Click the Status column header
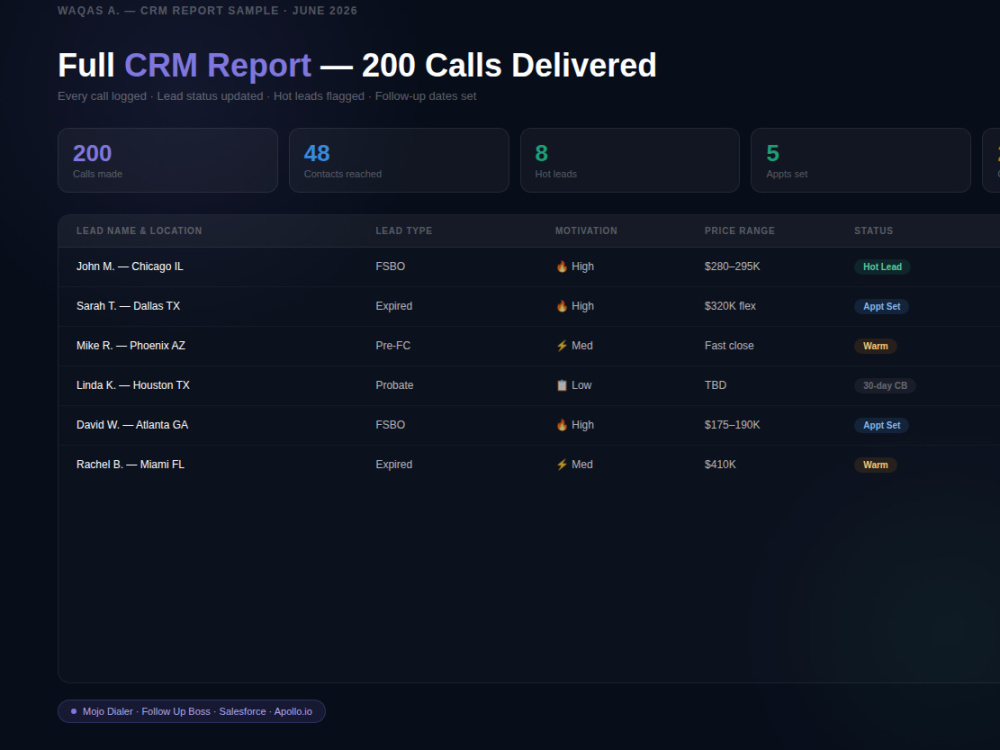Viewport: 1000px width, 750px height. [874, 231]
